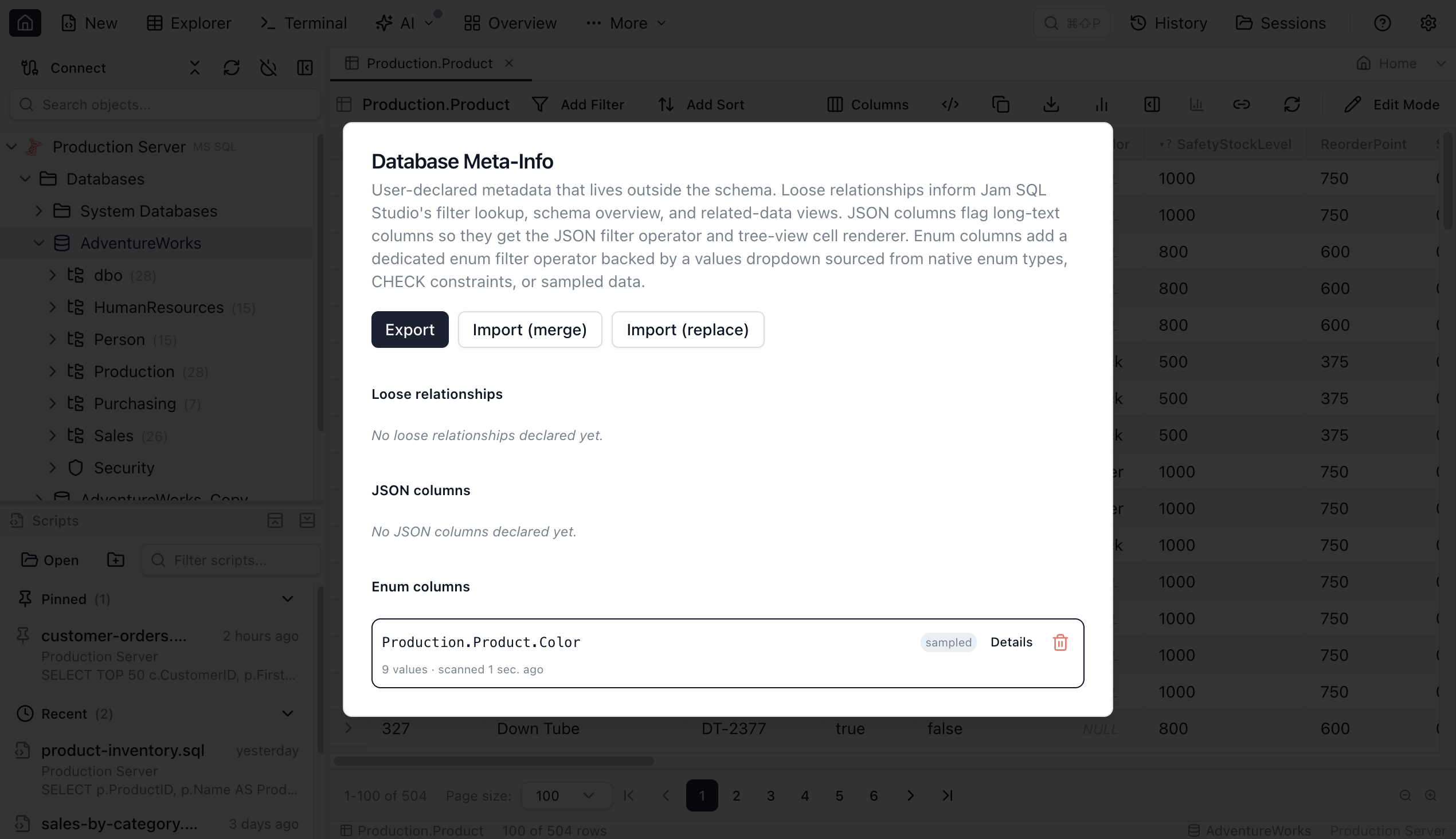Collapse the Production Server node
This screenshot has width=1456, height=839.
tap(11, 146)
